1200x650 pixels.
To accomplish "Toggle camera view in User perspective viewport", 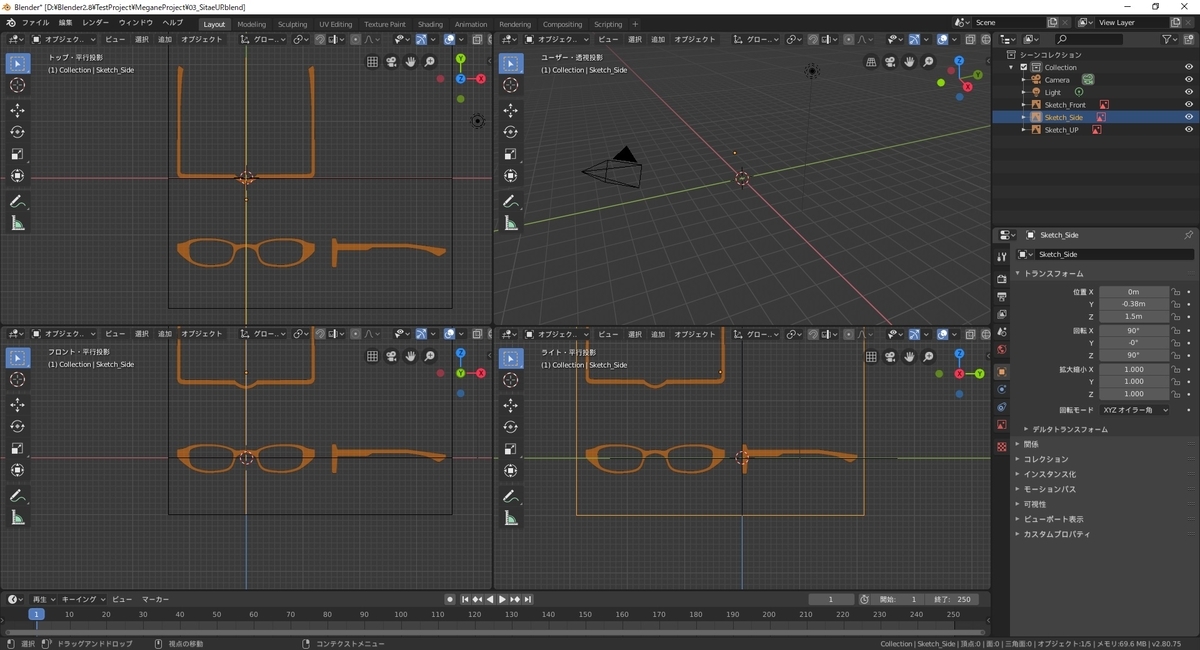I will coord(890,61).
